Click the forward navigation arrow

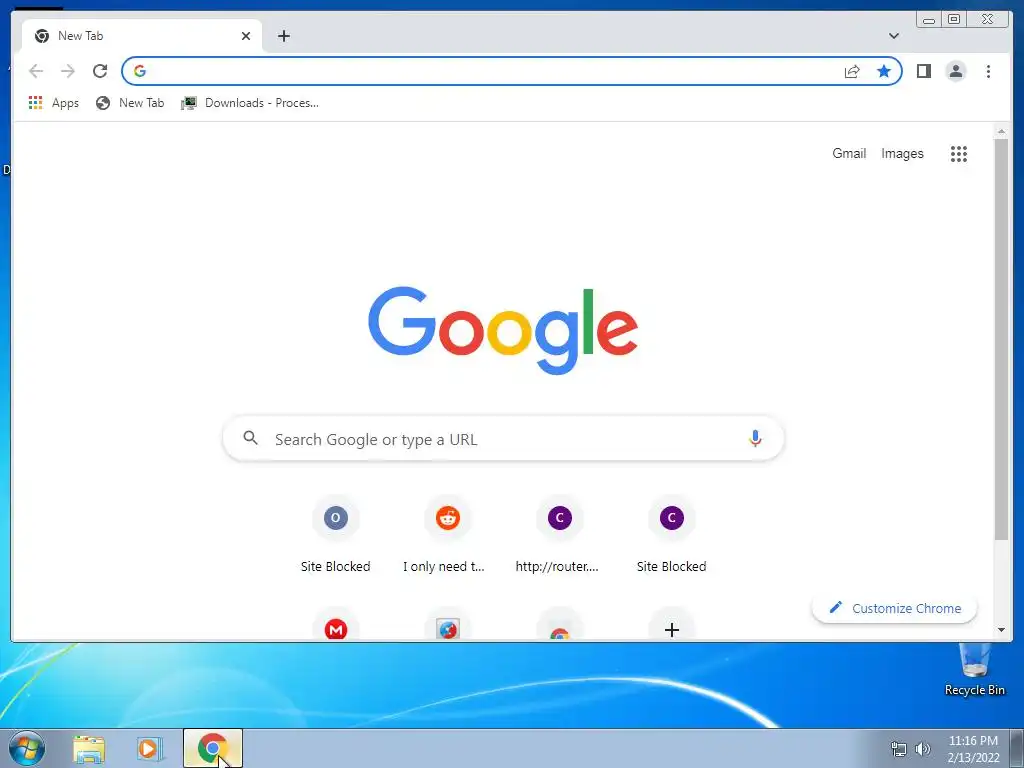click(68, 71)
